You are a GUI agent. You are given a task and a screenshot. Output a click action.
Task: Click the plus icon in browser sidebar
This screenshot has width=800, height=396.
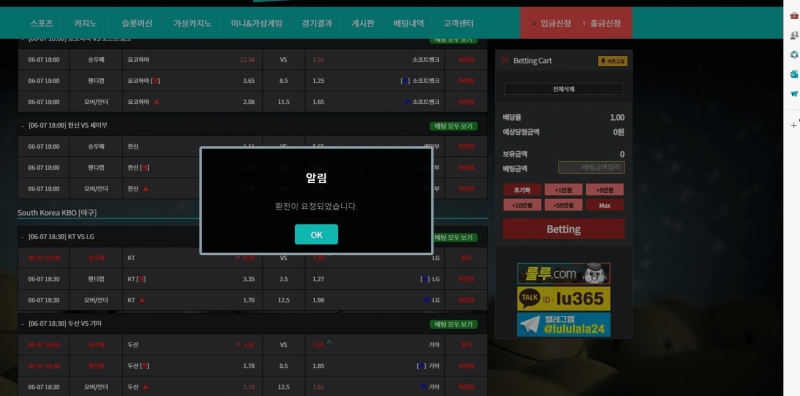[x=793, y=125]
